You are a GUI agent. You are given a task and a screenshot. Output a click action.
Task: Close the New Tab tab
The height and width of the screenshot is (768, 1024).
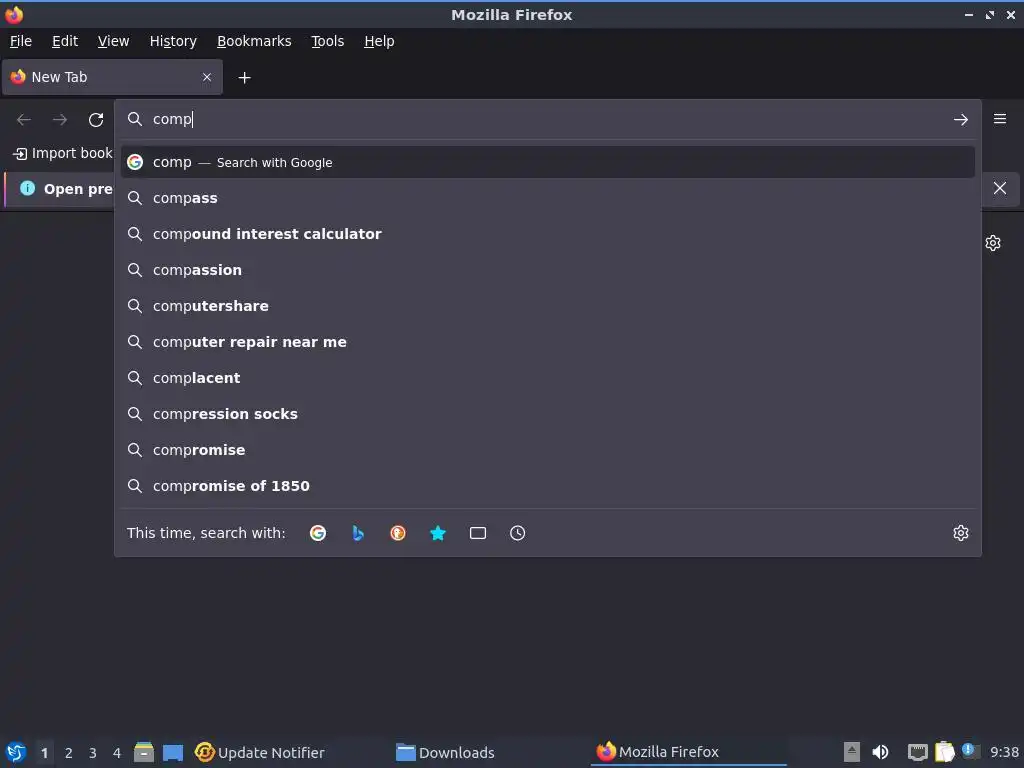[x=207, y=77]
